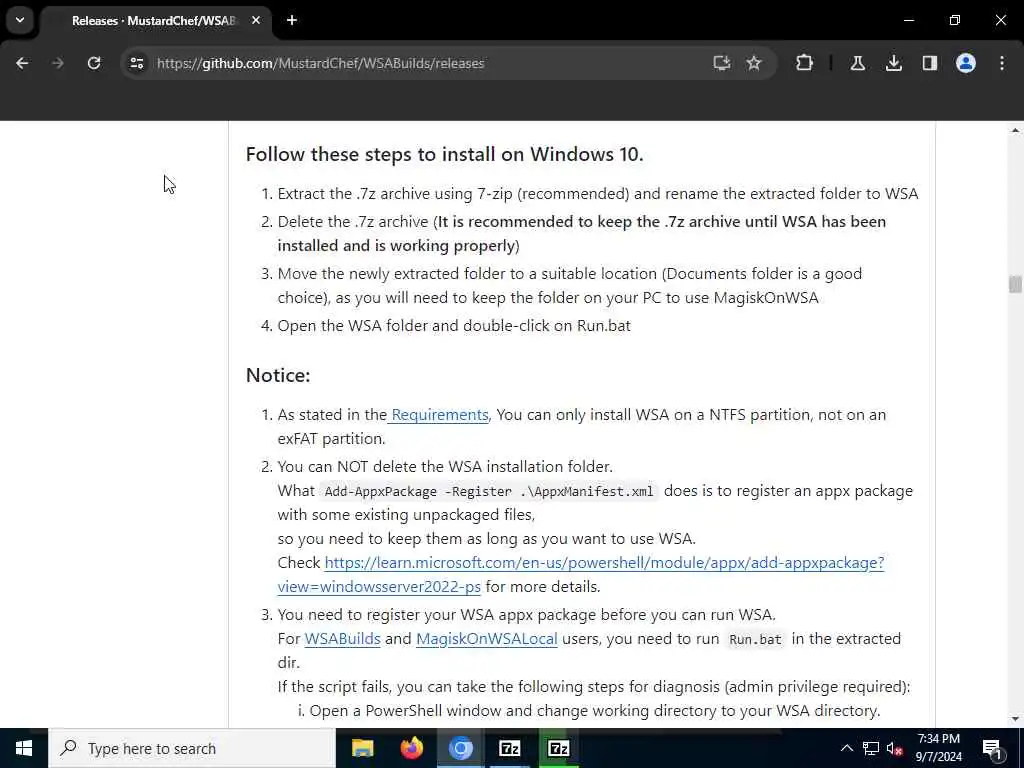Click the scrollbar down arrow
The width and height of the screenshot is (1024, 768).
tap(1015, 719)
